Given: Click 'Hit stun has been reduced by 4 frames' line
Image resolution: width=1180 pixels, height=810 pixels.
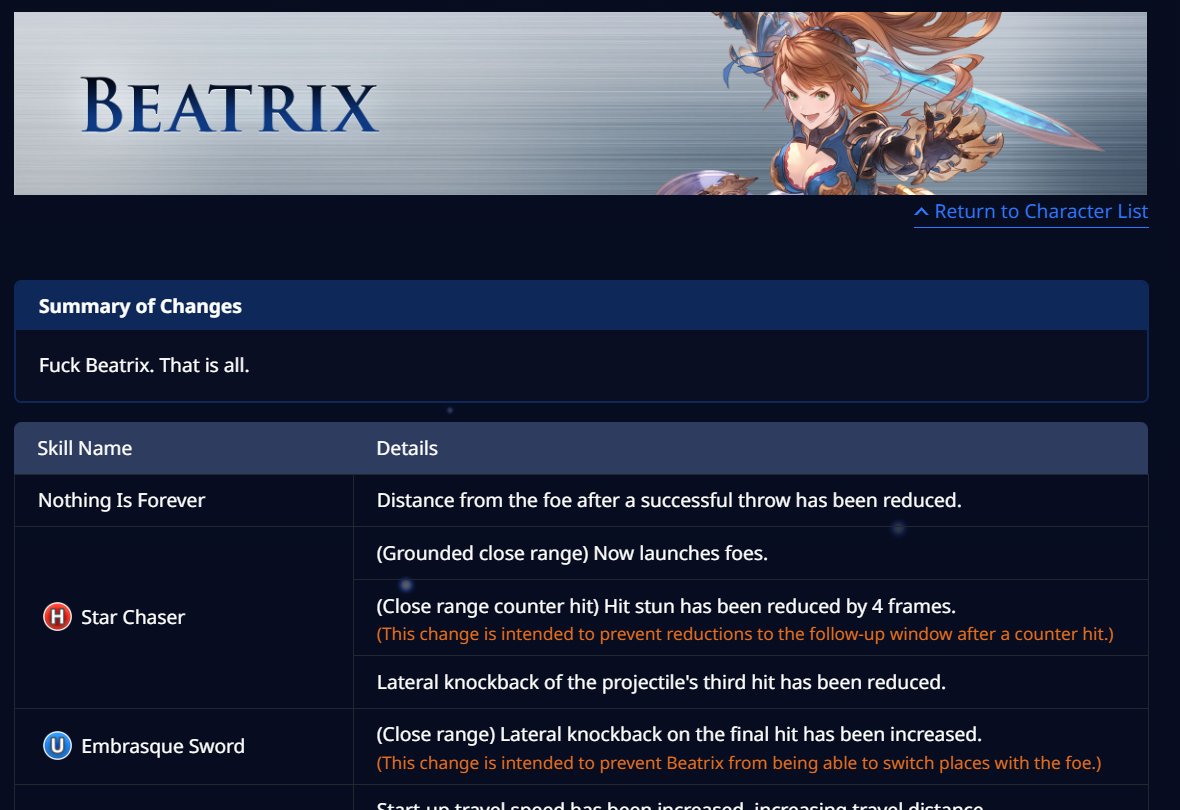Looking at the screenshot, I should [x=666, y=606].
